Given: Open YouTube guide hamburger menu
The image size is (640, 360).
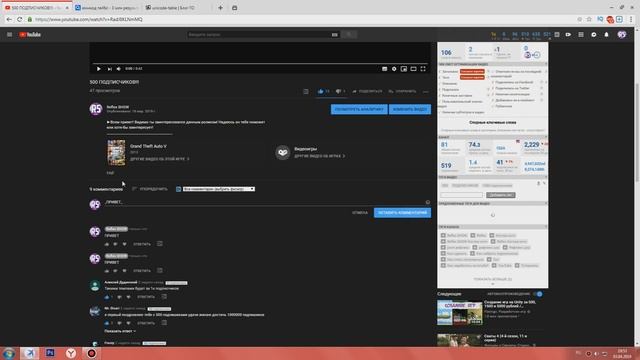Looking at the screenshot, I should [x=9, y=35].
